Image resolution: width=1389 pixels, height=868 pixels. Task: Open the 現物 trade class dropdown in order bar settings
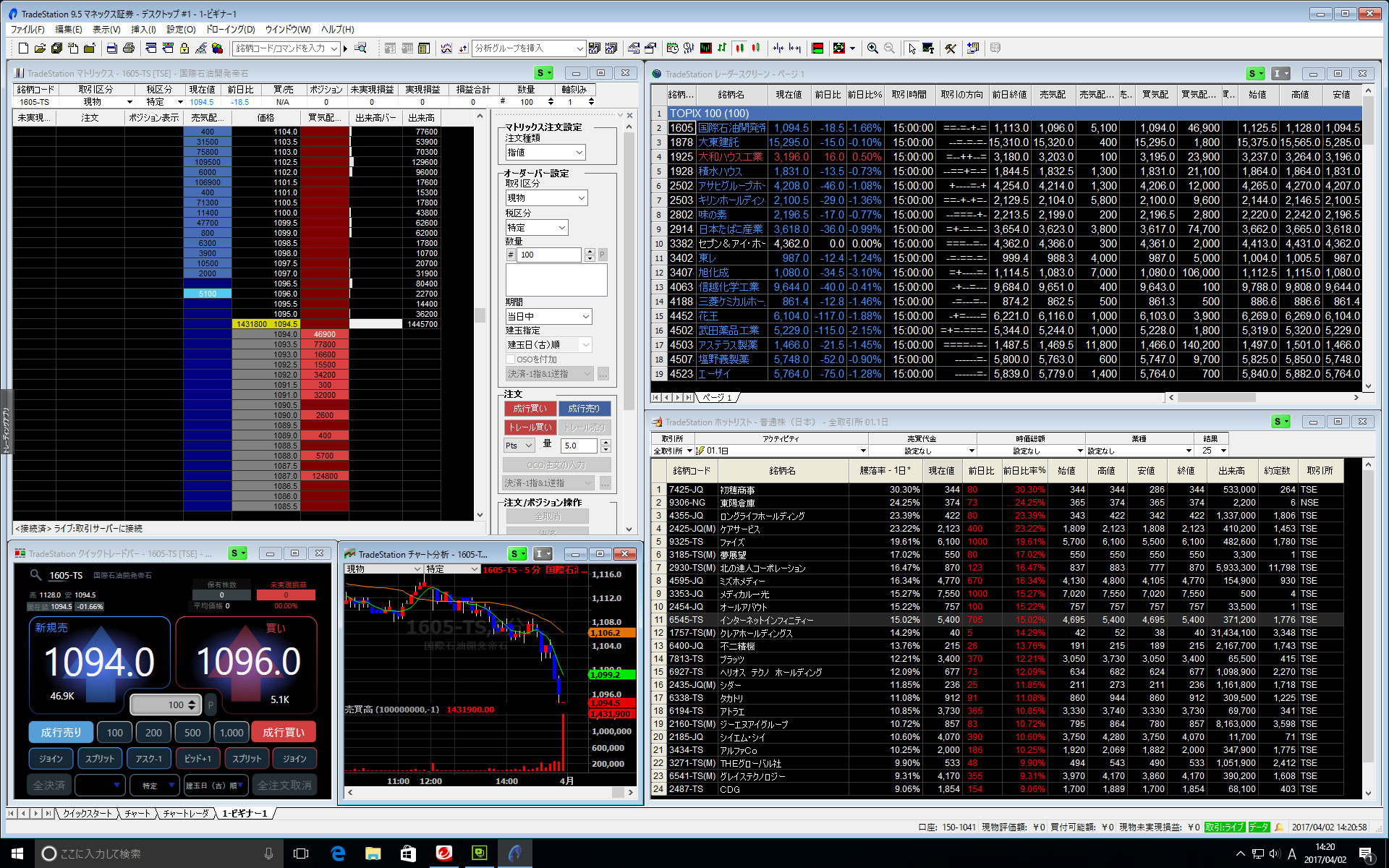546,198
